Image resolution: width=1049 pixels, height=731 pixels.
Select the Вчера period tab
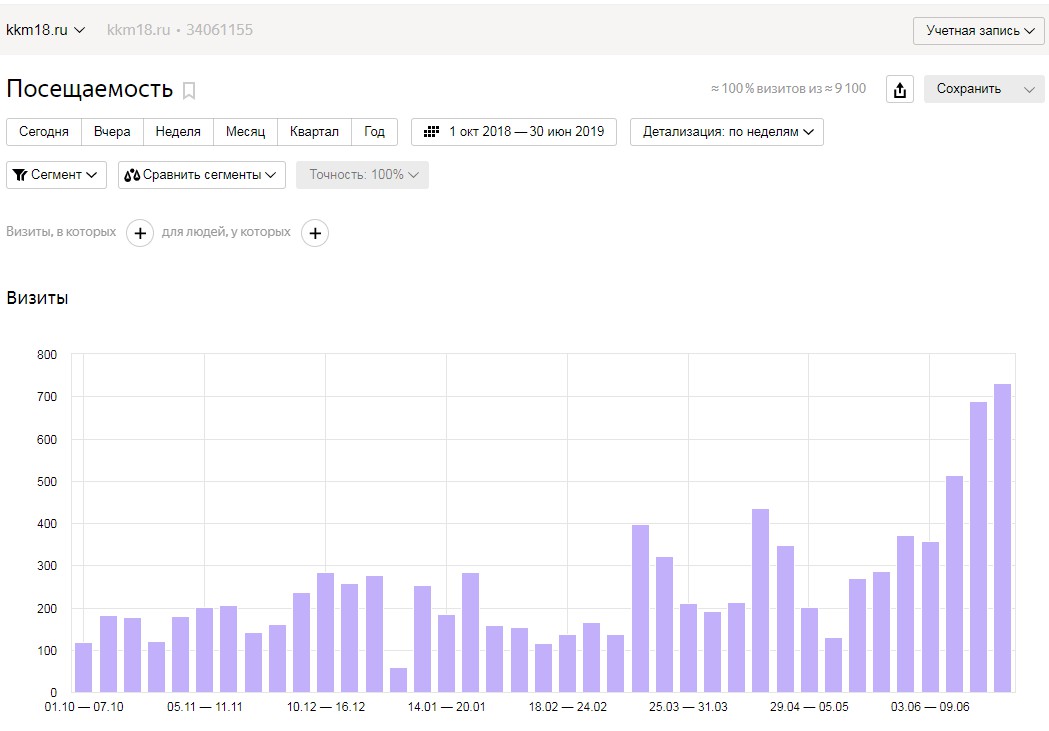(112, 132)
